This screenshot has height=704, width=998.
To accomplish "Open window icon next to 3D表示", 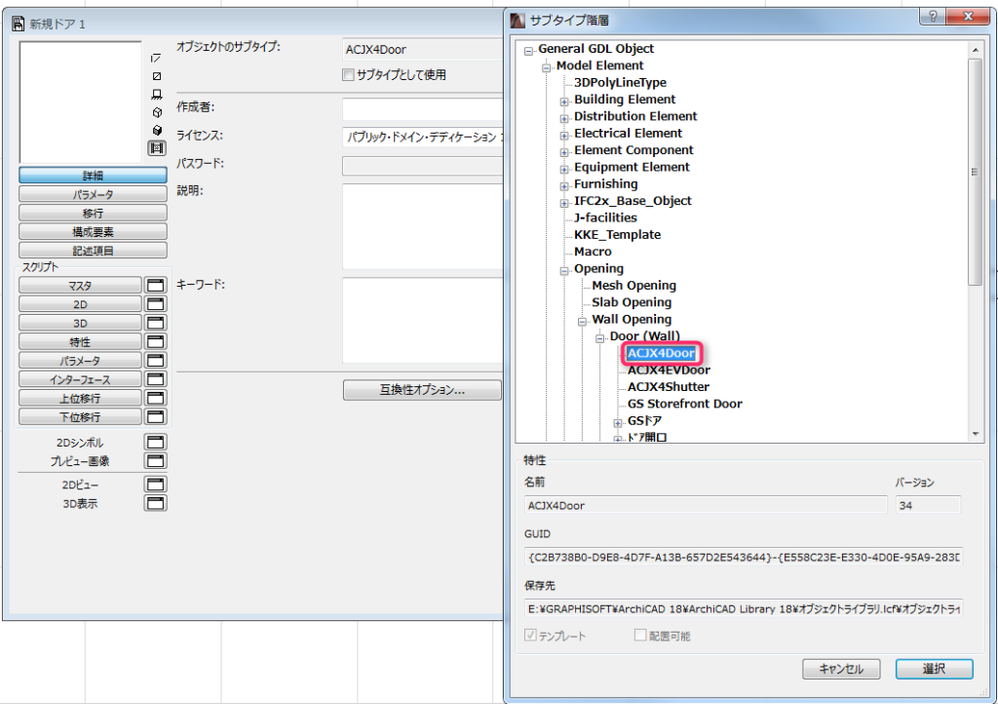I will click(155, 503).
